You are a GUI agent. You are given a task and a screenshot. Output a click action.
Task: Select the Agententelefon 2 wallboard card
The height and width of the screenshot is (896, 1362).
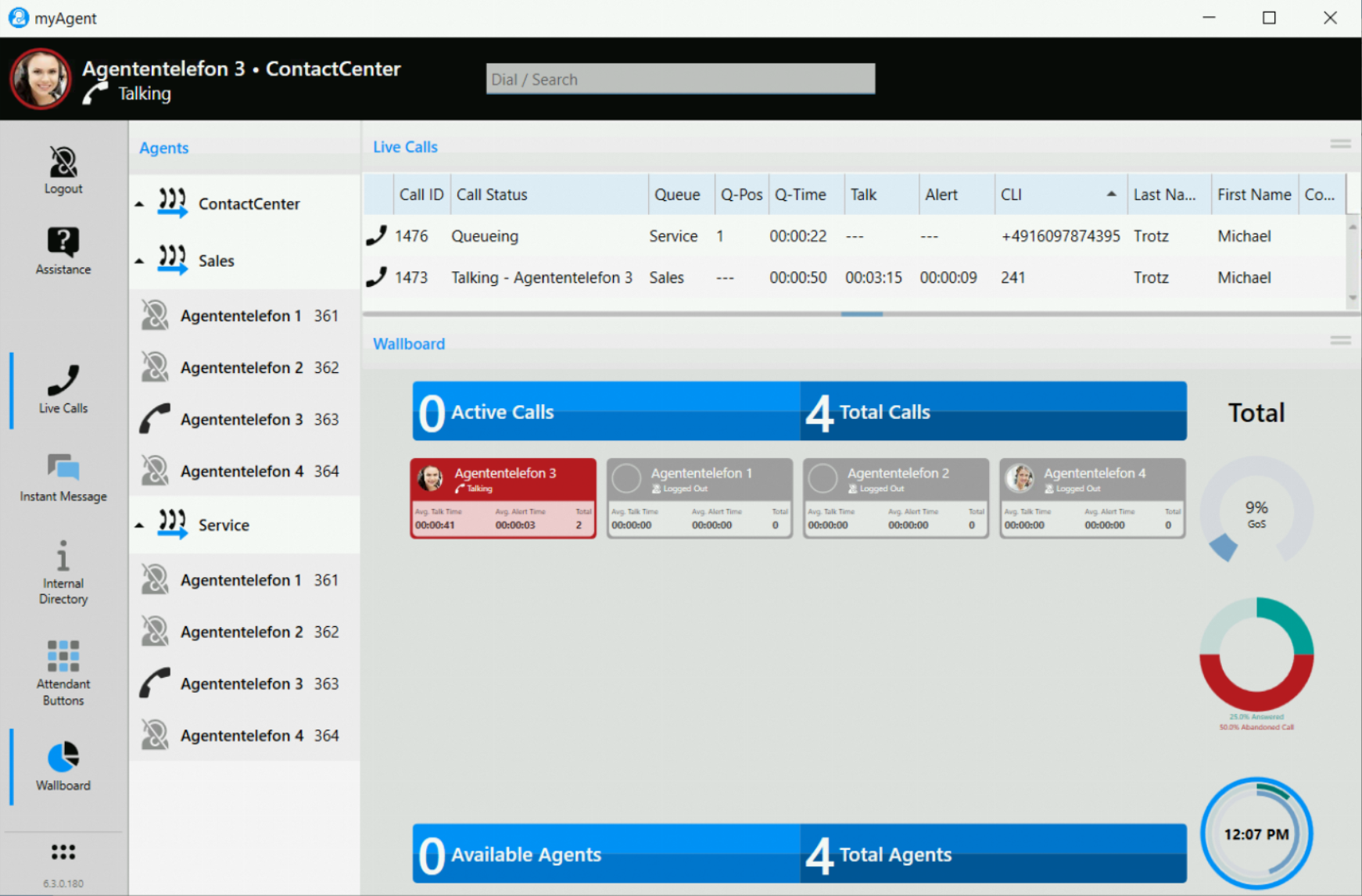coord(896,498)
